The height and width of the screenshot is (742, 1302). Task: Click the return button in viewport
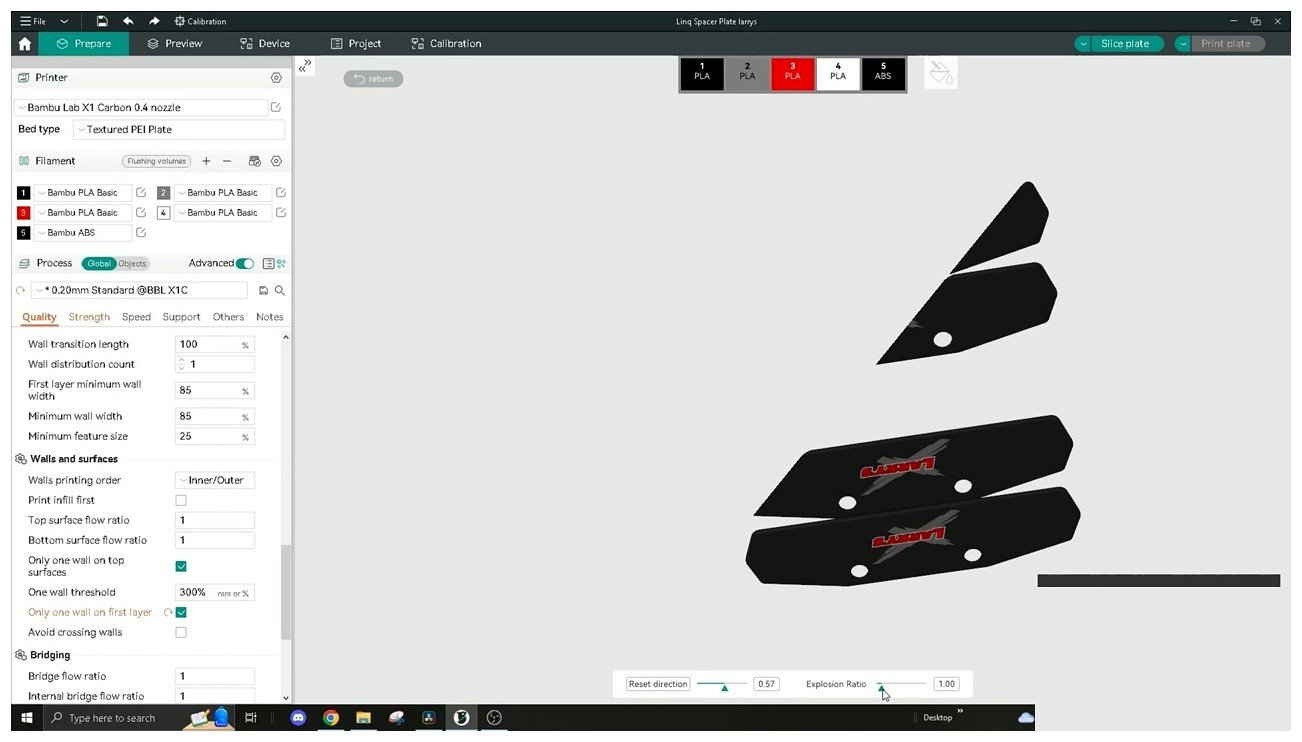pyautogui.click(x=374, y=79)
